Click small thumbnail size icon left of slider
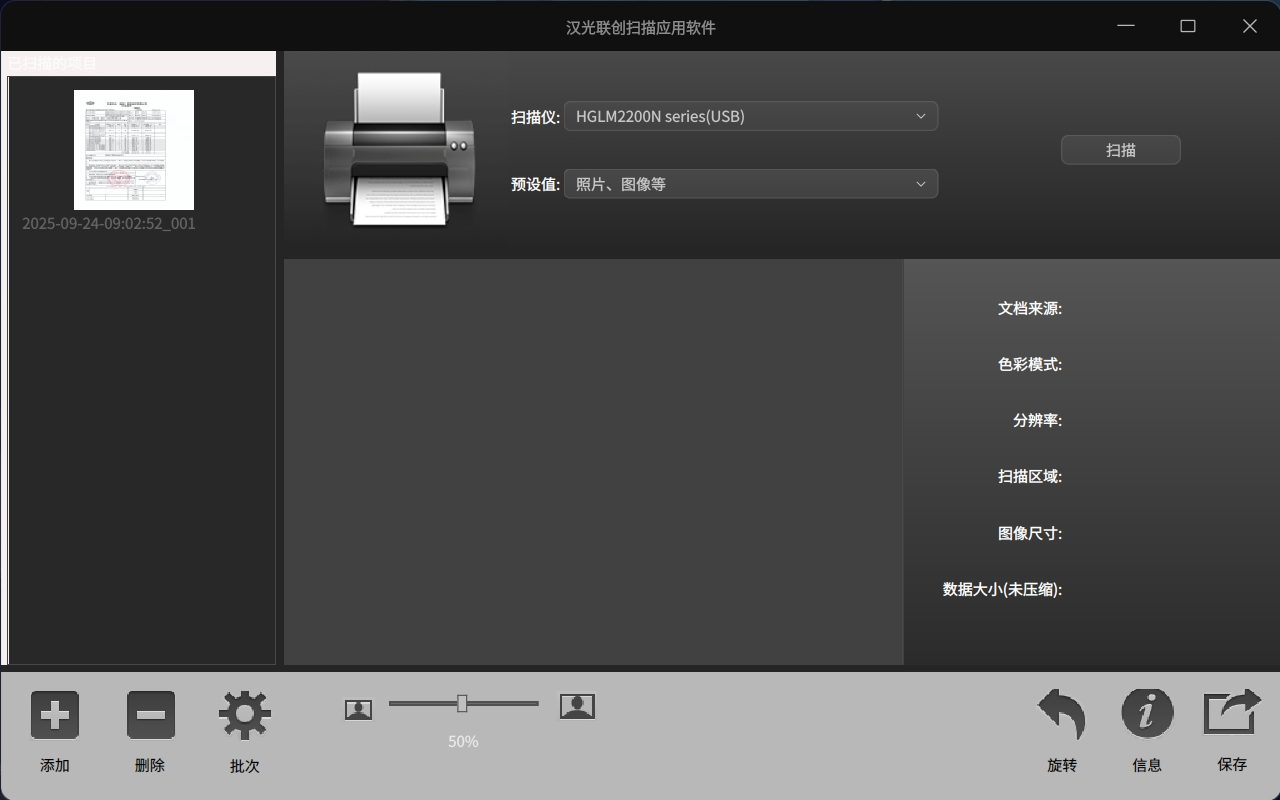Screen dimensions: 1280x800 pyautogui.click(x=358, y=709)
